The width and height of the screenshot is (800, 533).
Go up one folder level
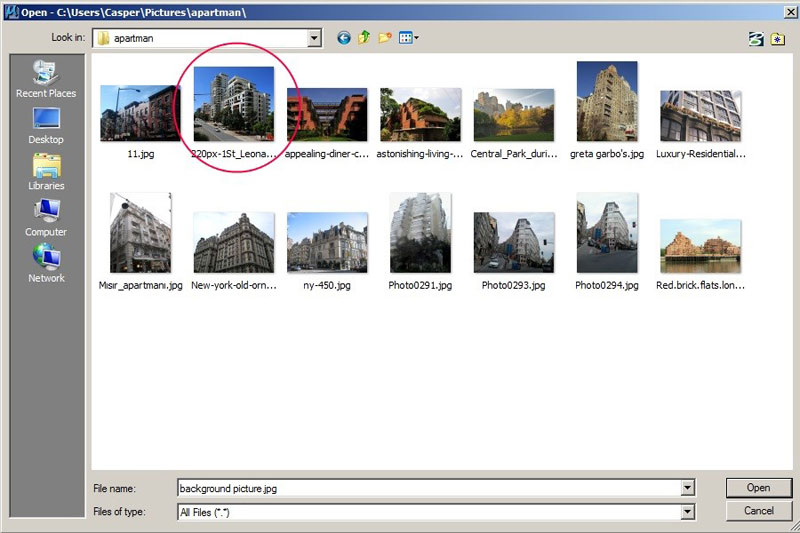tap(365, 38)
